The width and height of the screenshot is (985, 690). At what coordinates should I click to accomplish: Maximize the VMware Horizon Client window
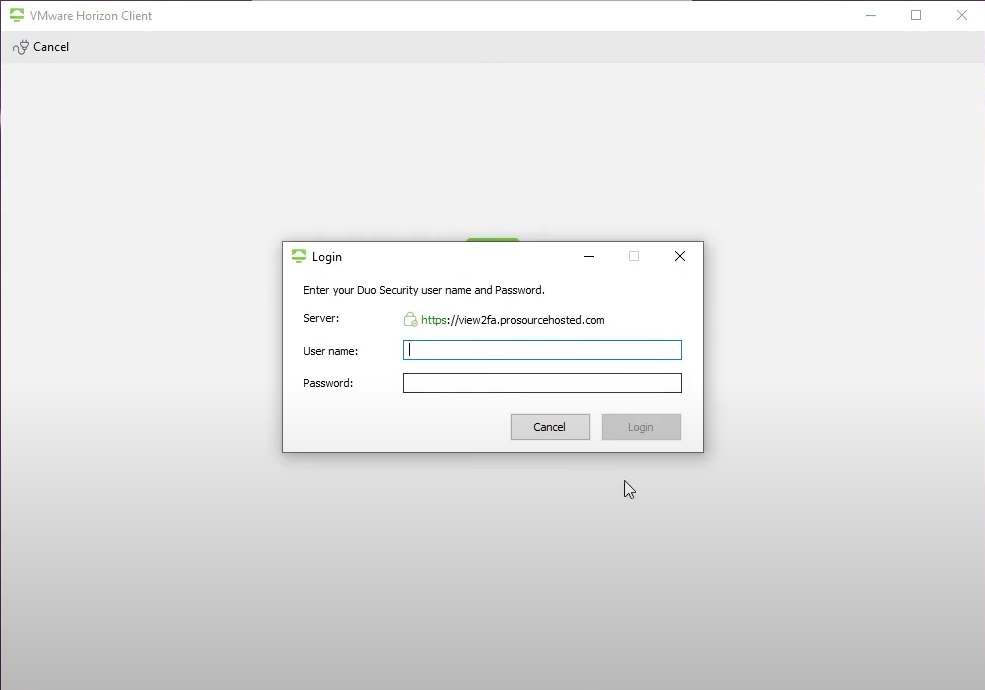pyautogui.click(x=916, y=15)
